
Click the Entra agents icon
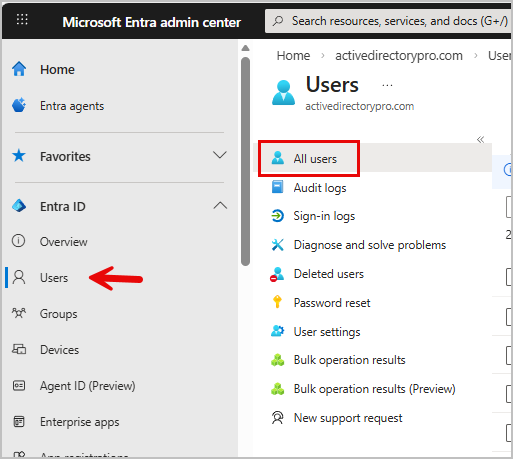19,105
